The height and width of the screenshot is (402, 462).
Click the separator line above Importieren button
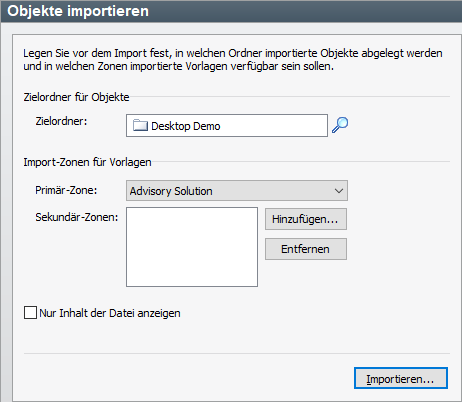click(237, 353)
